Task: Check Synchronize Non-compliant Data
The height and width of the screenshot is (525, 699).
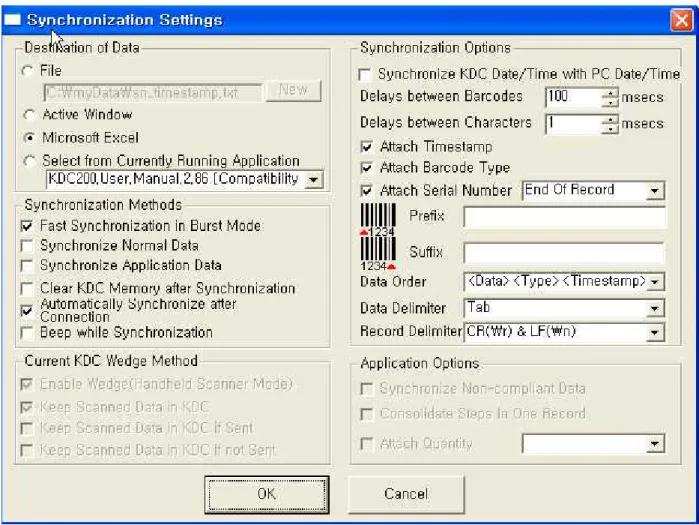Action: tap(366, 389)
